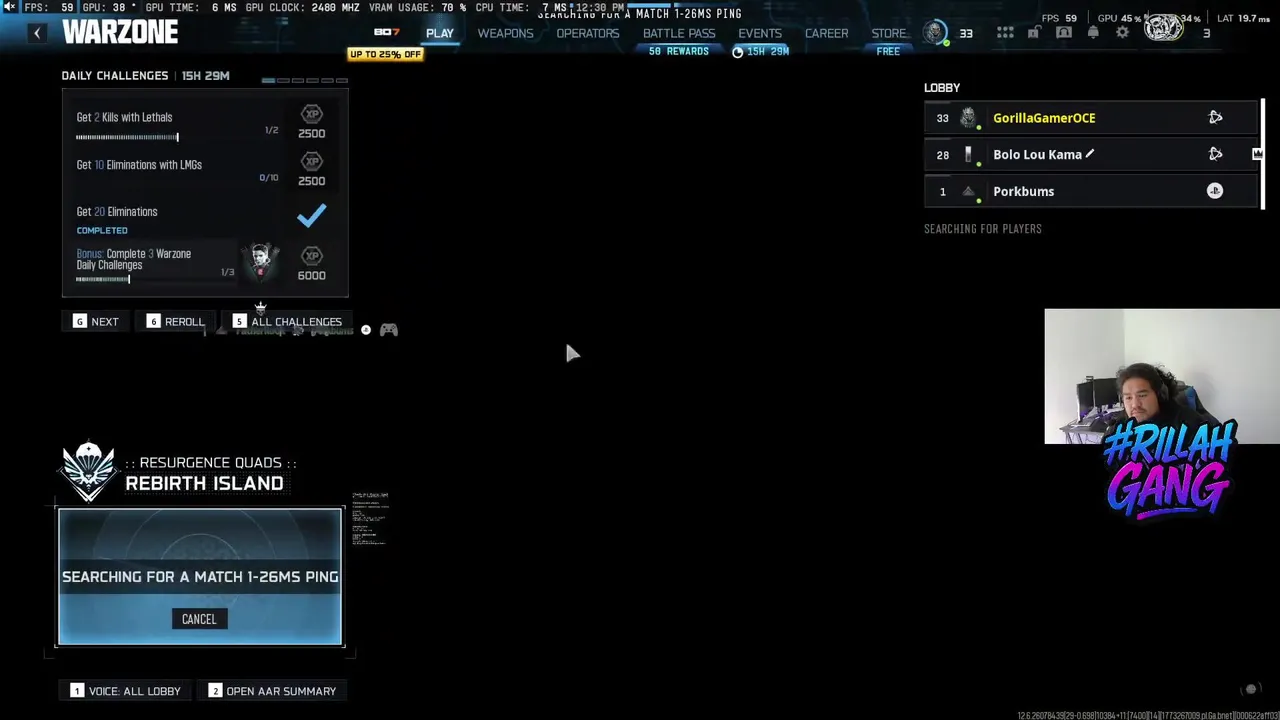Image resolution: width=1280 pixels, height=720 pixels.
Task: Open the Store tab
Action: [888, 33]
